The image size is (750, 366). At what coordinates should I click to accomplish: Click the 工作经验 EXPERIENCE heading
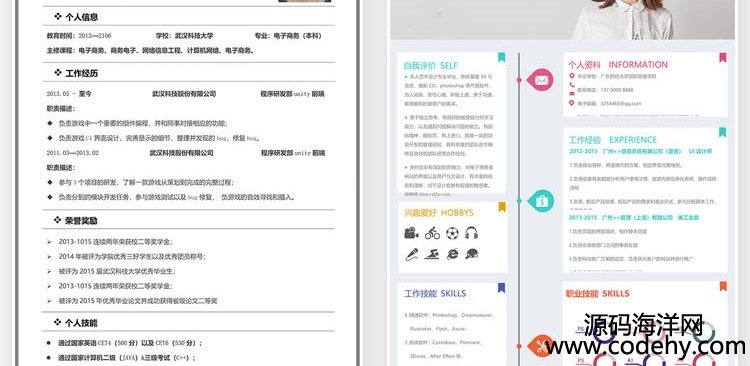pos(612,140)
